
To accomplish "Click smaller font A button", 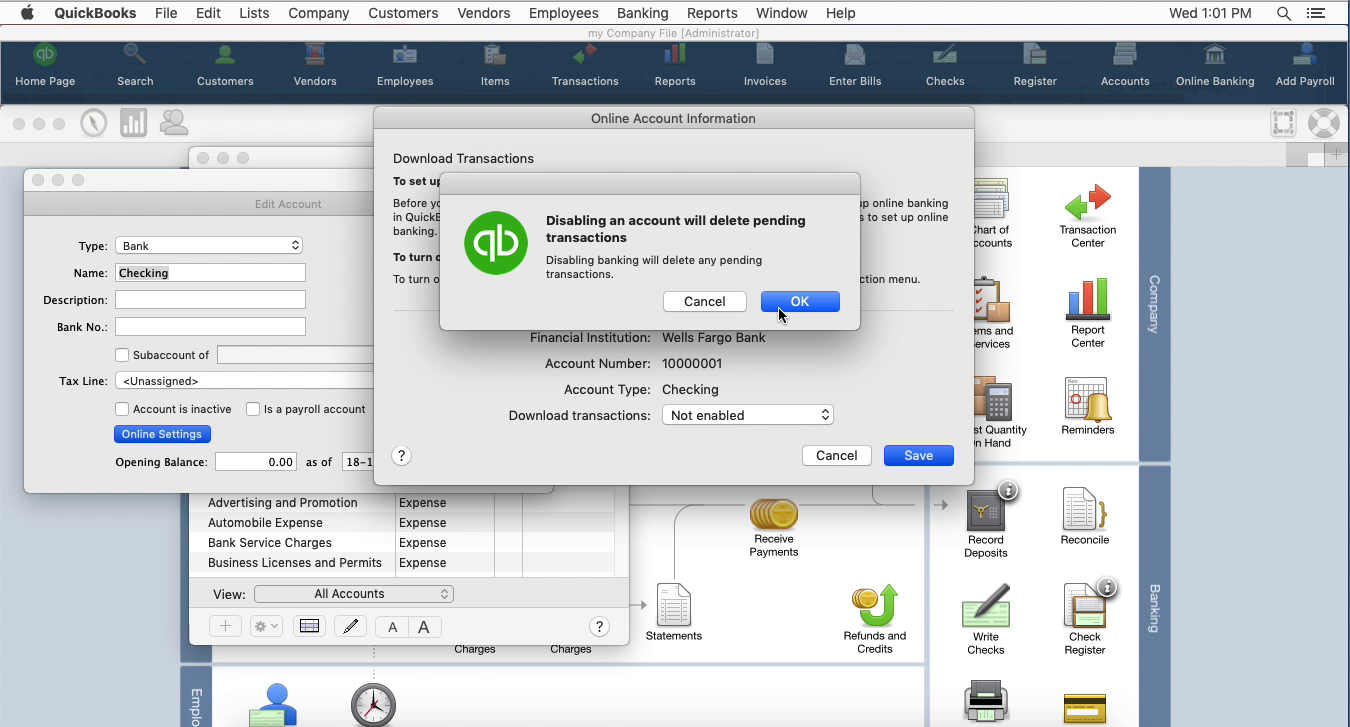I will coord(393,627).
